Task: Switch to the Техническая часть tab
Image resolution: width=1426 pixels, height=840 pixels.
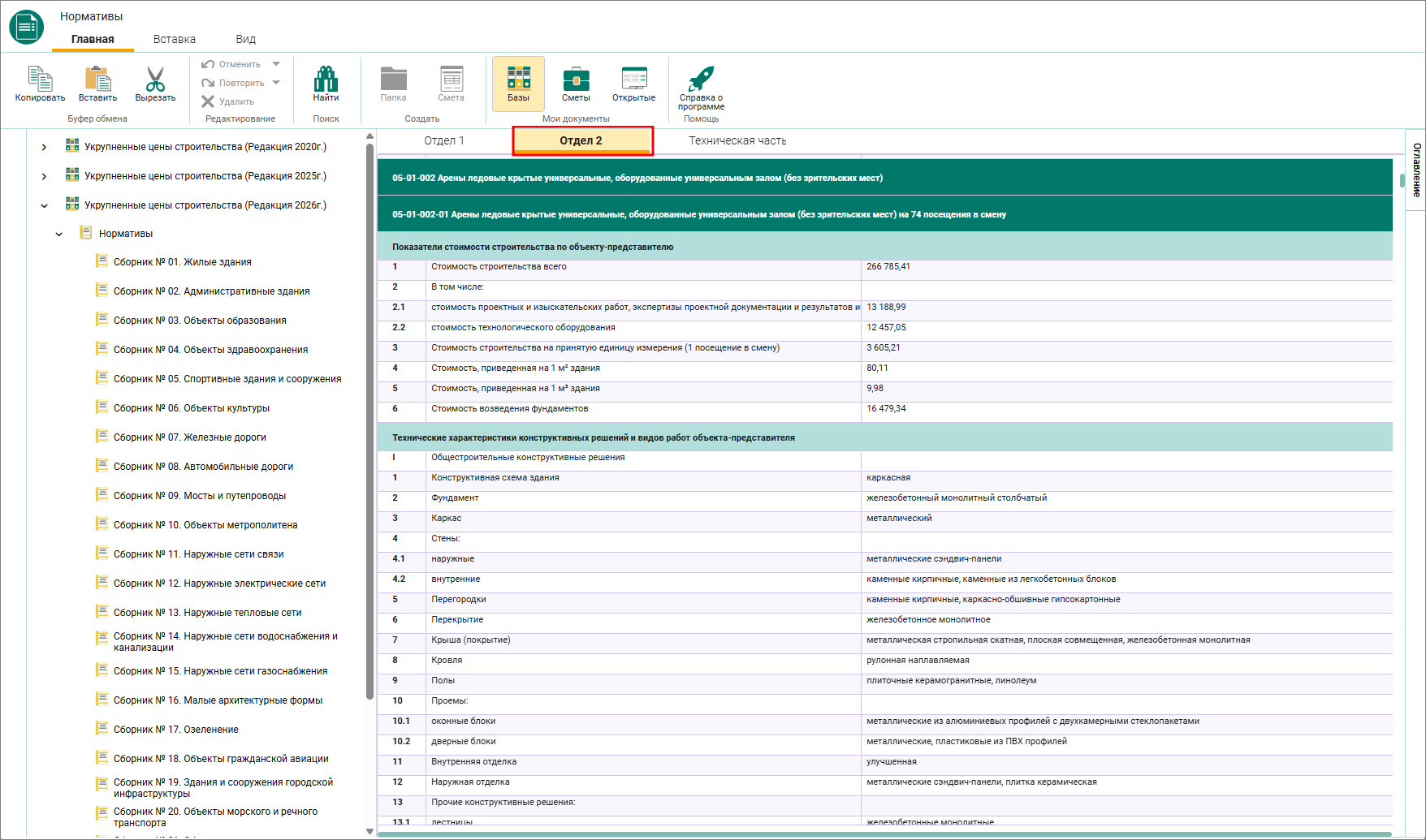Action: pos(737,140)
